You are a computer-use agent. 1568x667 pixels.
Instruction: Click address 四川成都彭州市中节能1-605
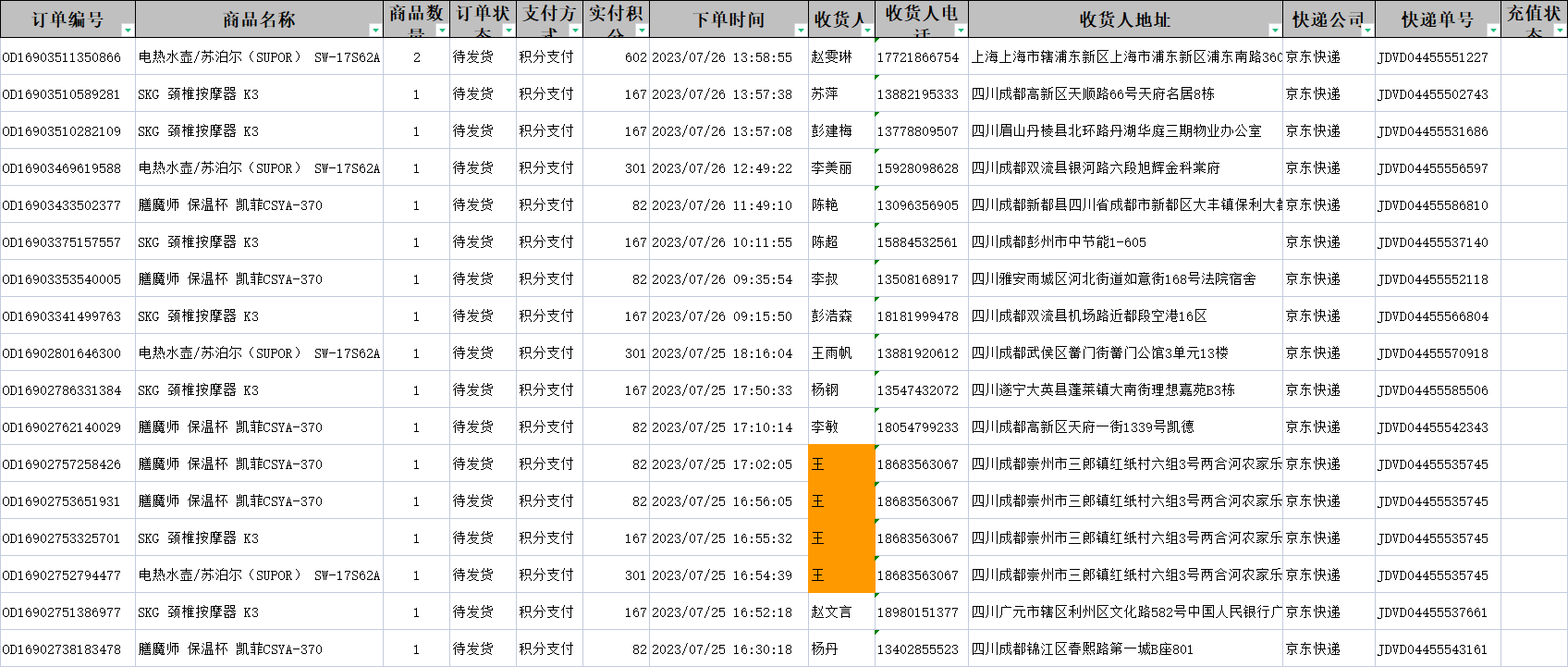coord(1059,242)
